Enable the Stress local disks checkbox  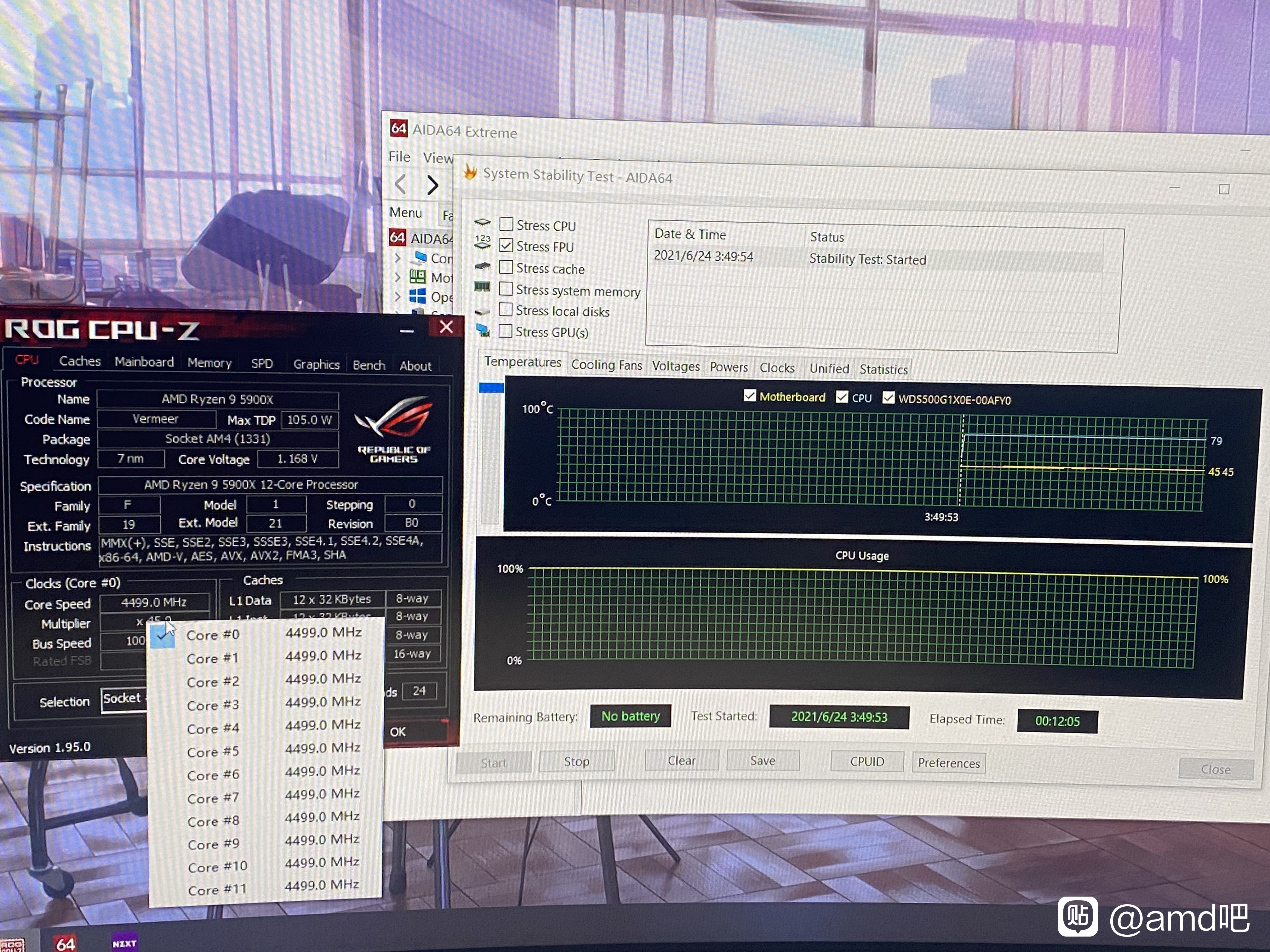point(505,309)
